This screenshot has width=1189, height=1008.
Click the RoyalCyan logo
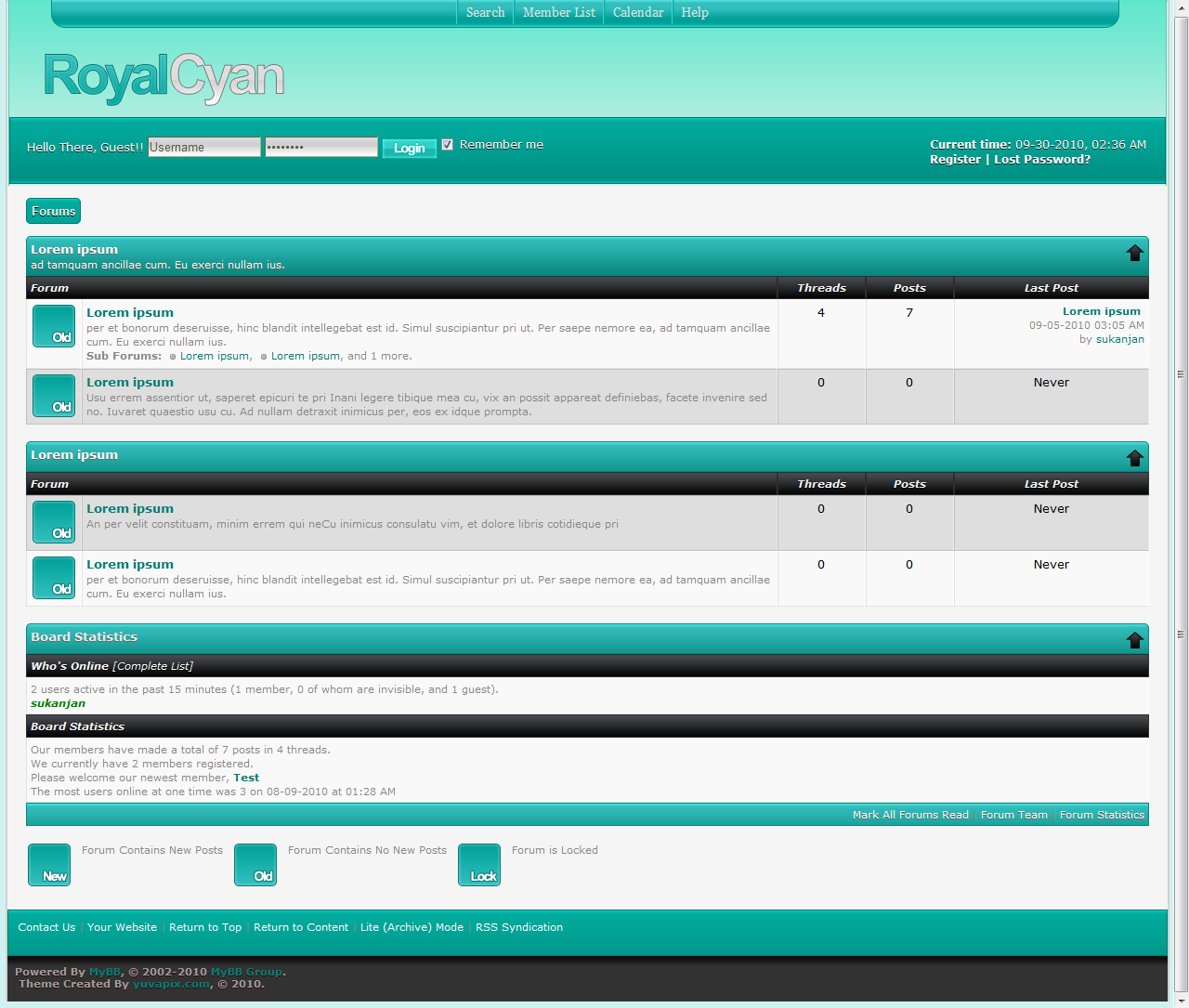163,77
